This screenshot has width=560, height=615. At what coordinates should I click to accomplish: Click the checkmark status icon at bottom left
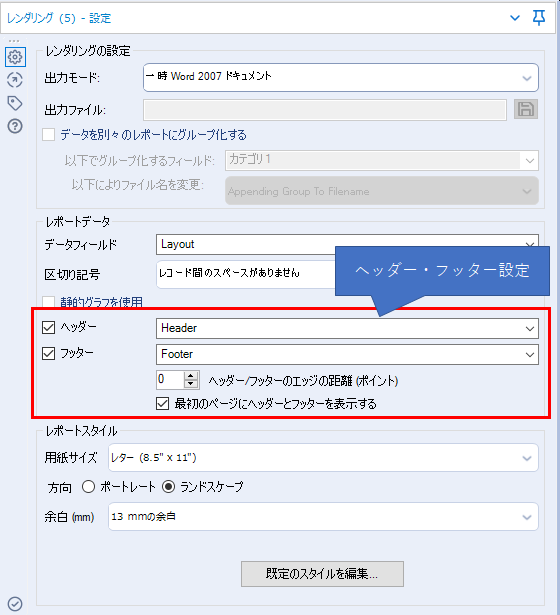click(x=15, y=604)
